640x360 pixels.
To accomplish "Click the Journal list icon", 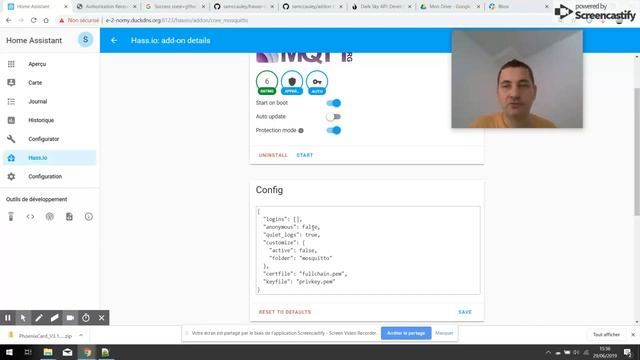I will click(x=11, y=102).
